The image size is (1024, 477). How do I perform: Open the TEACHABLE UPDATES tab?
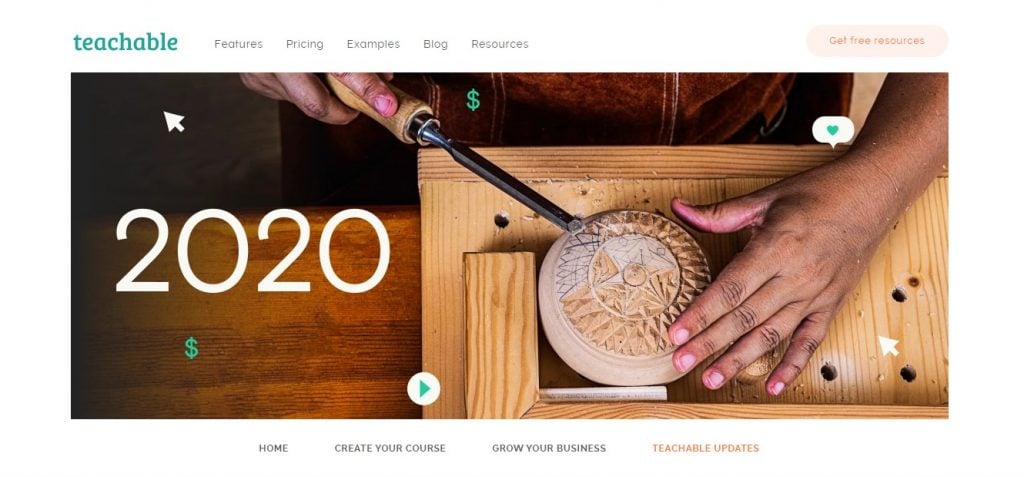705,448
